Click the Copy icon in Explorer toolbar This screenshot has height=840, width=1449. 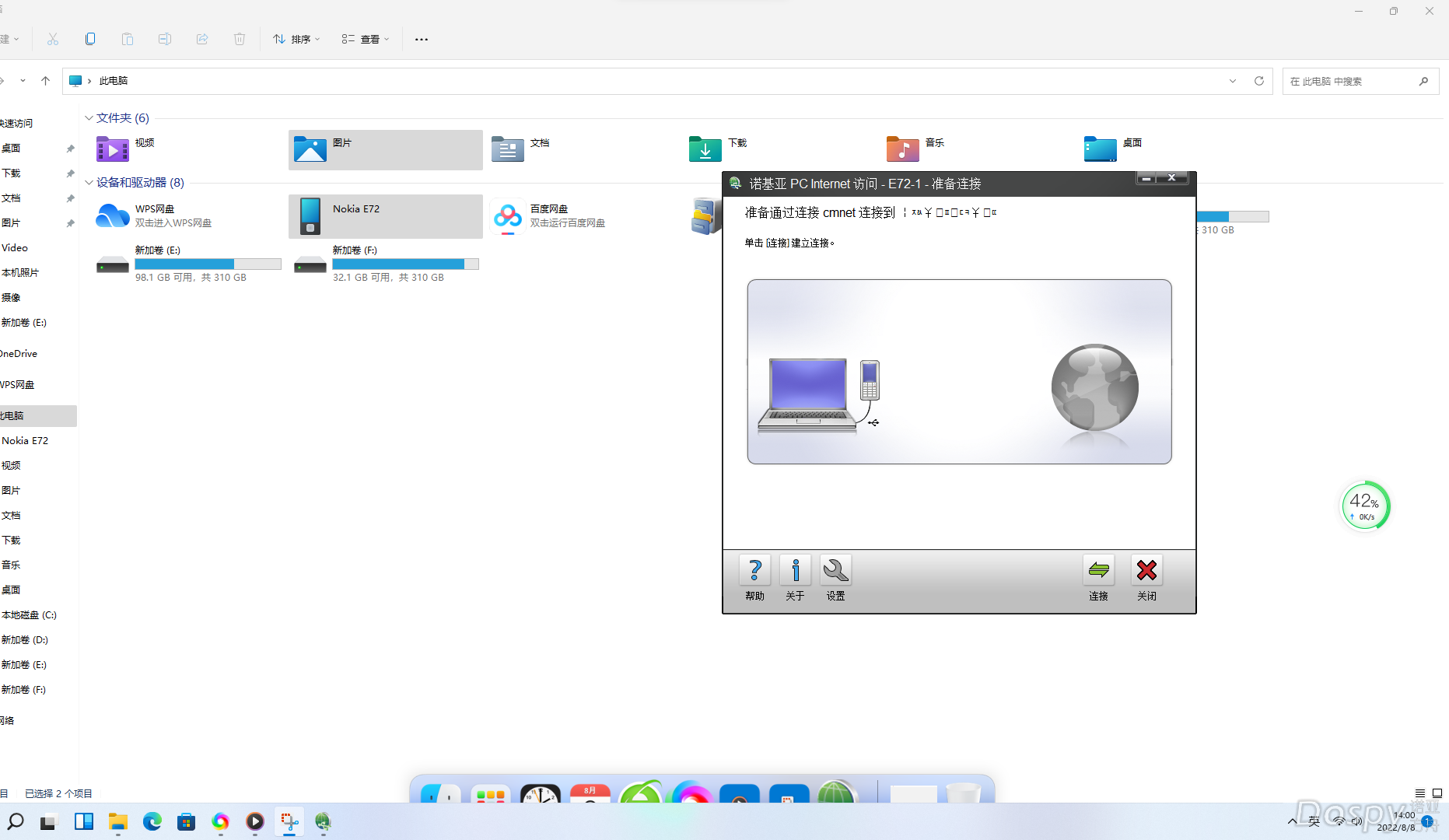pyautogui.click(x=90, y=39)
